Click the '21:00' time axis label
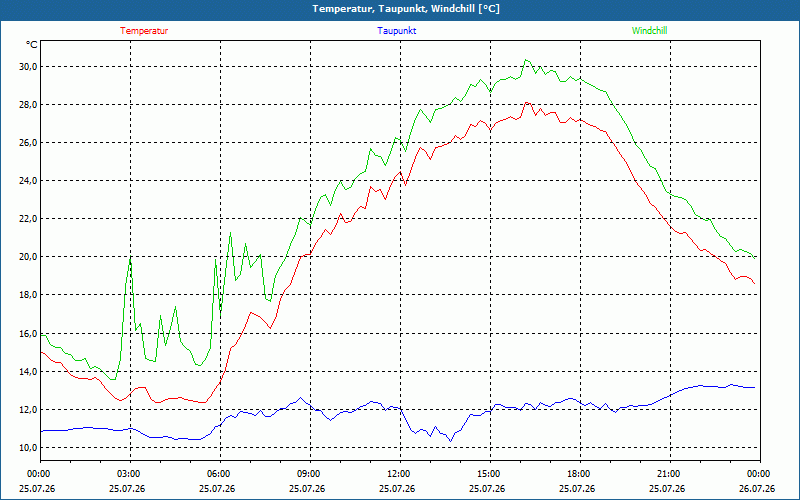Viewport: 800px width, 500px height. (669, 473)
